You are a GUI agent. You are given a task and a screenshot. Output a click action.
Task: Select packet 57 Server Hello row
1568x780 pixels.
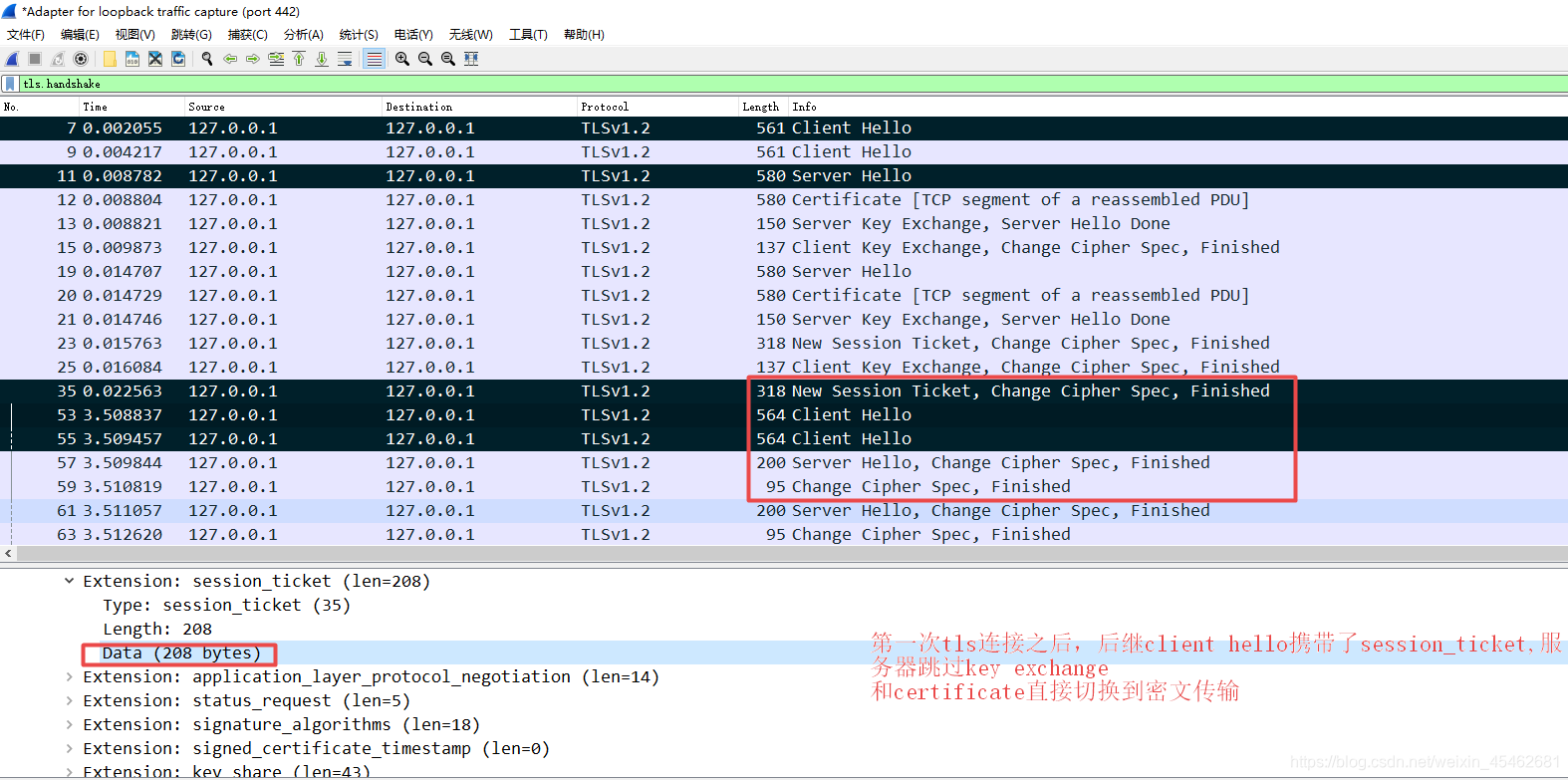pyautogui.click(x=784, y=462)
